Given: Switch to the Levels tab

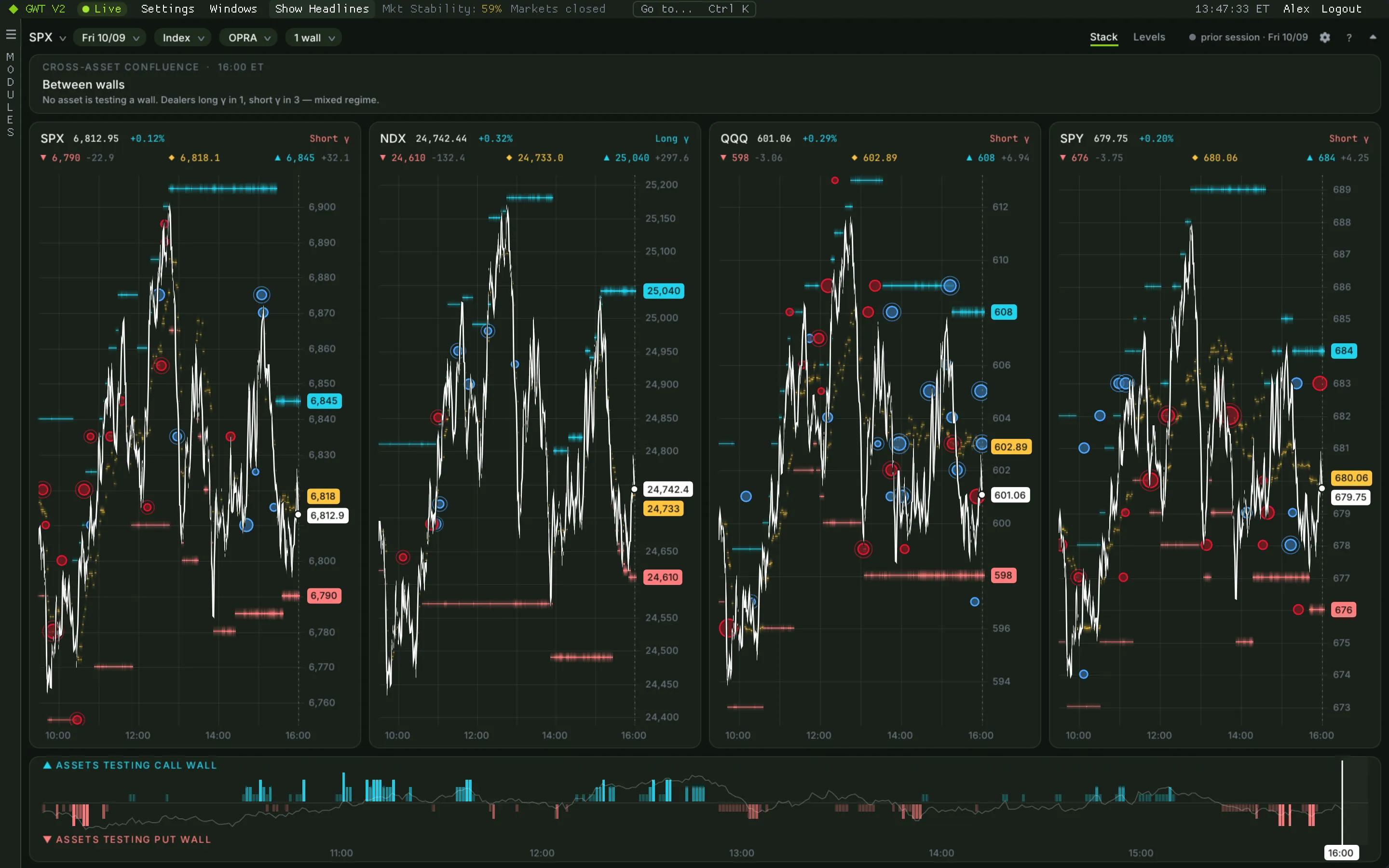Looking at the screenshot, I should tap(1149, 37).
